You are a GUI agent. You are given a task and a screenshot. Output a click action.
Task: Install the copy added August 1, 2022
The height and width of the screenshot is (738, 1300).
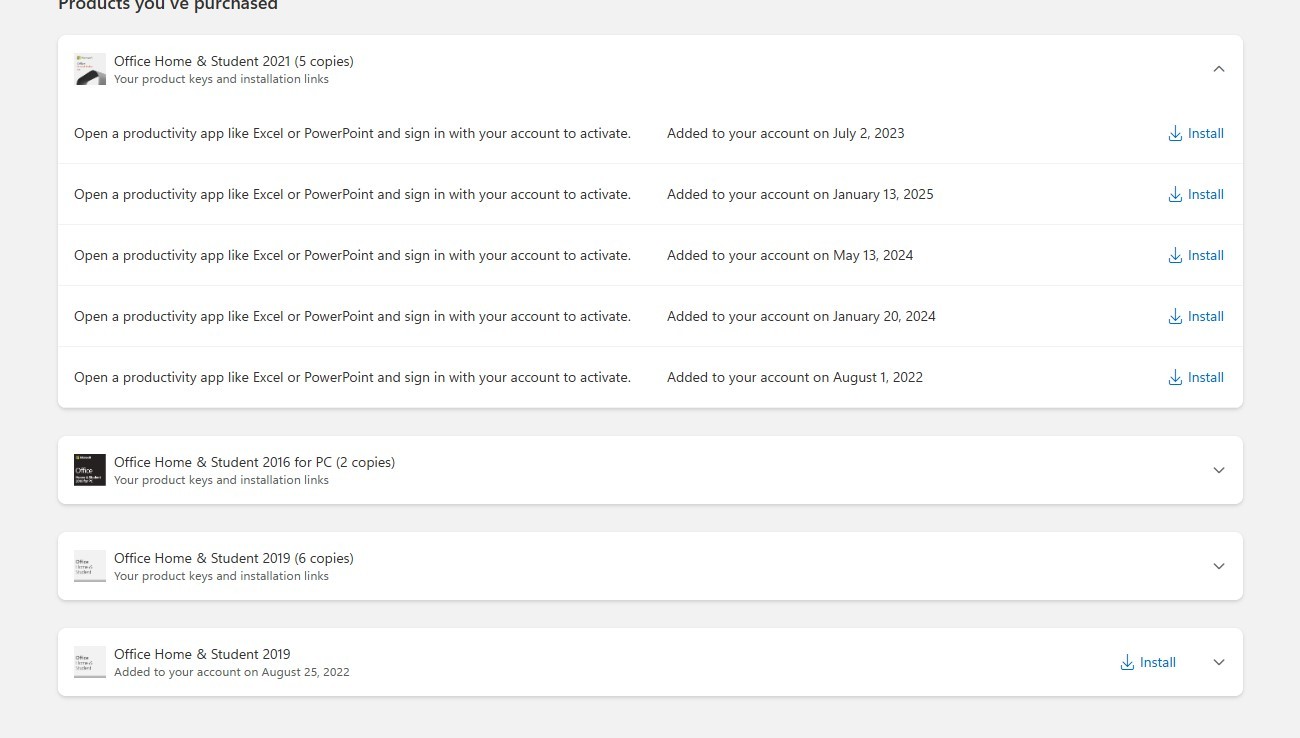(x=1205, y=378)
